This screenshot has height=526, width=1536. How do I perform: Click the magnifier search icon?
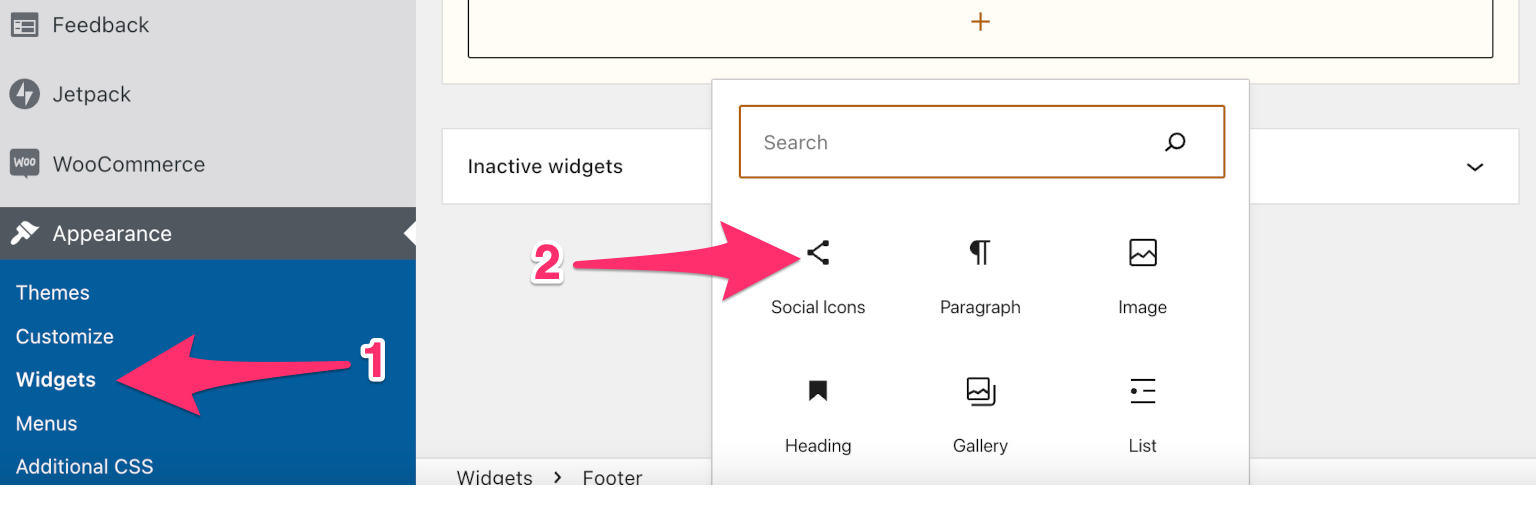[x=1175, y=142]
